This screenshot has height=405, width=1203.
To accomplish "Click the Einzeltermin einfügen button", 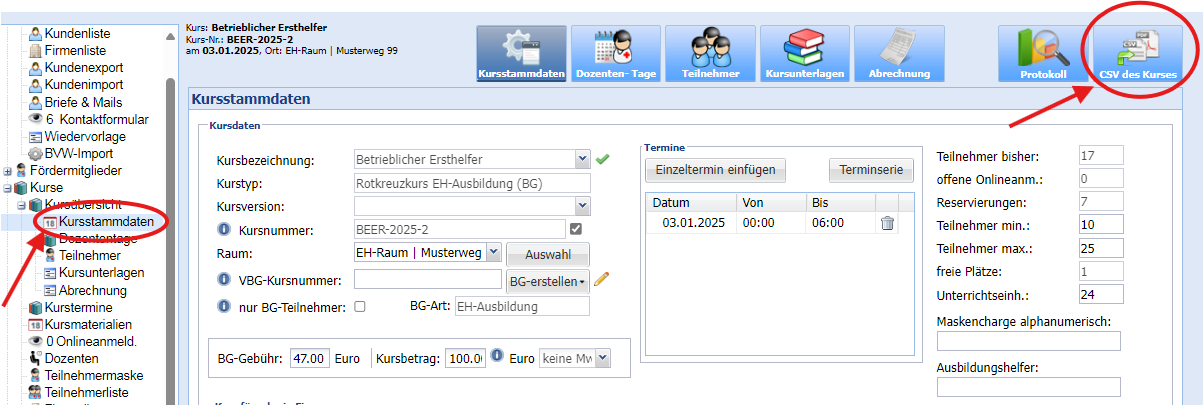I will pos(715,169).
